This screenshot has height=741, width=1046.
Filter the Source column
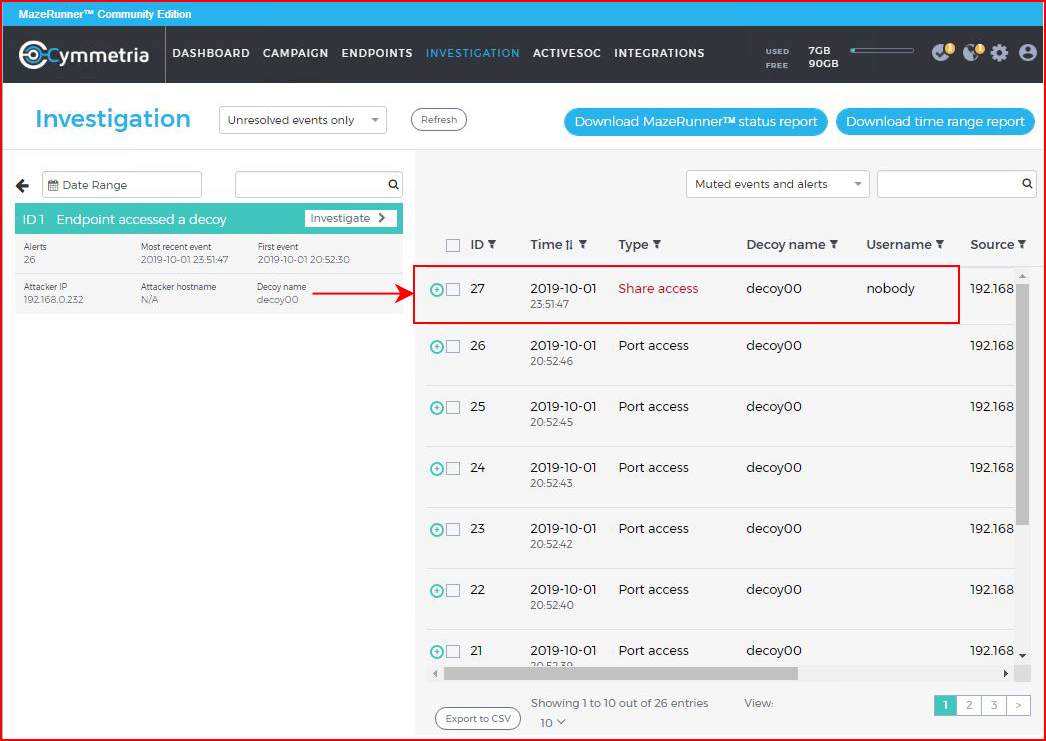pos(1022,245)
